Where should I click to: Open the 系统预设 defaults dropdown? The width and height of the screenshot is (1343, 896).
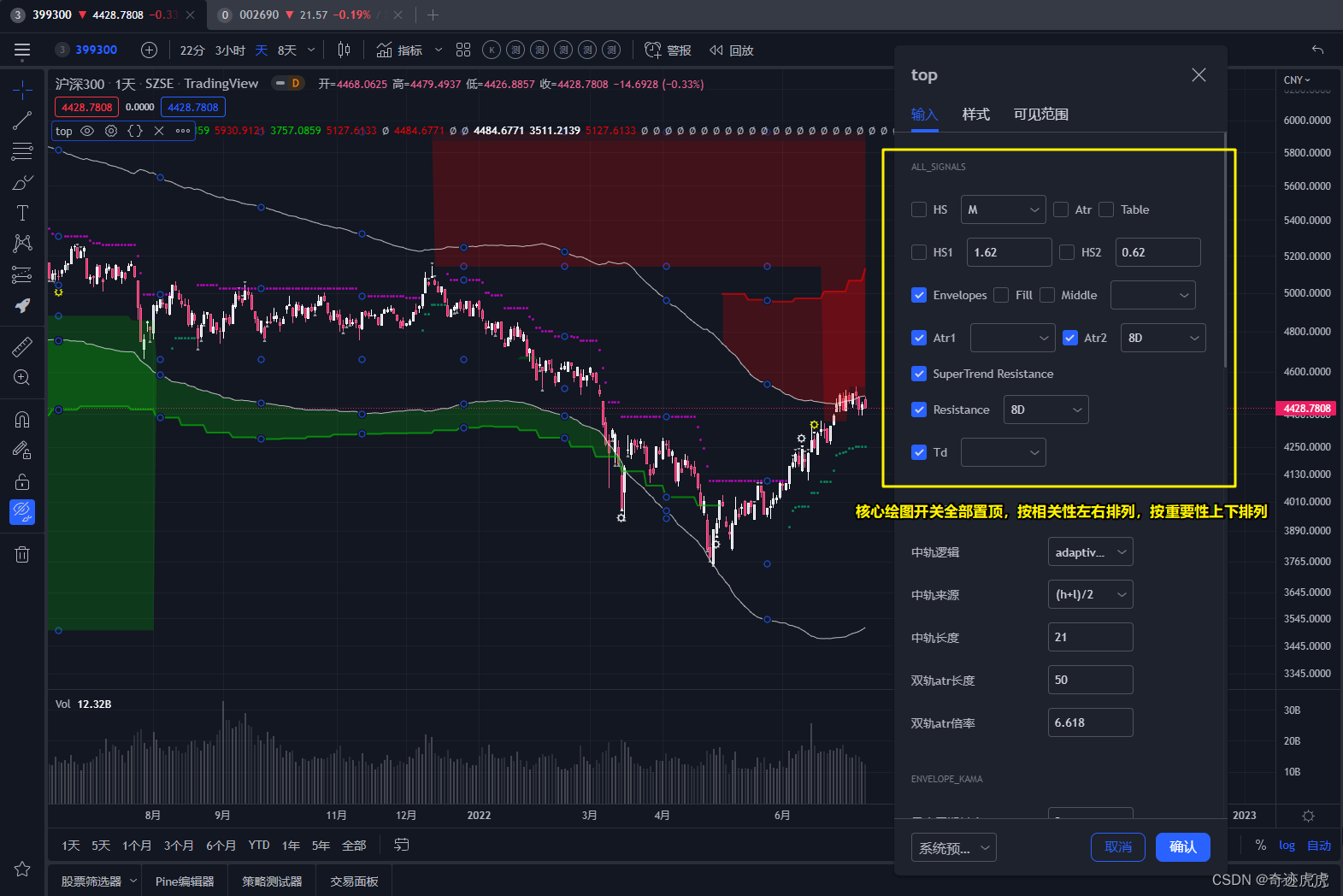(x=954, y=847)
